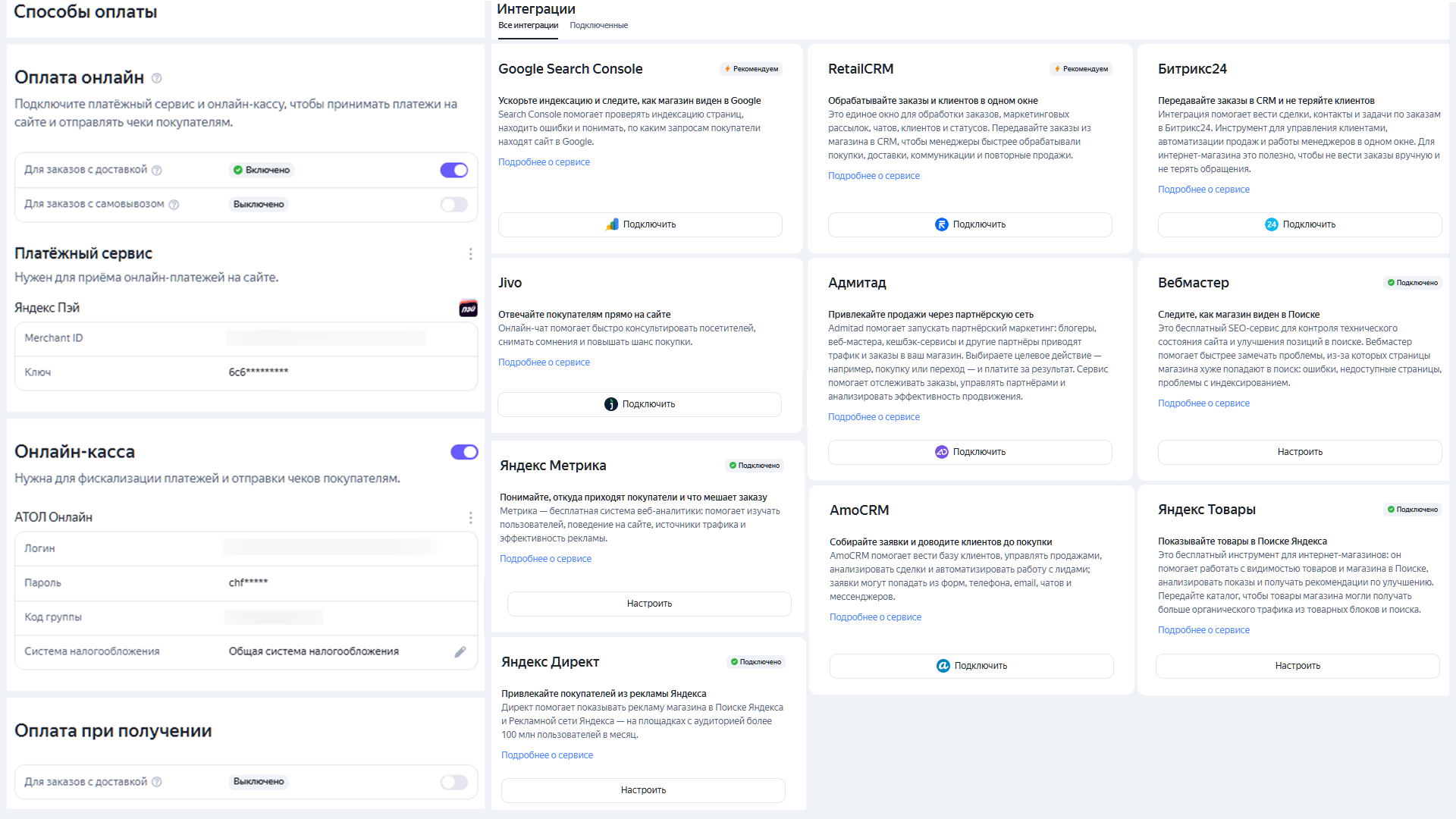This screenshot has width=1456, height=819.
Task: Open Подробнее о сервисе link for Jivo
Action: [x=544, y=362]
